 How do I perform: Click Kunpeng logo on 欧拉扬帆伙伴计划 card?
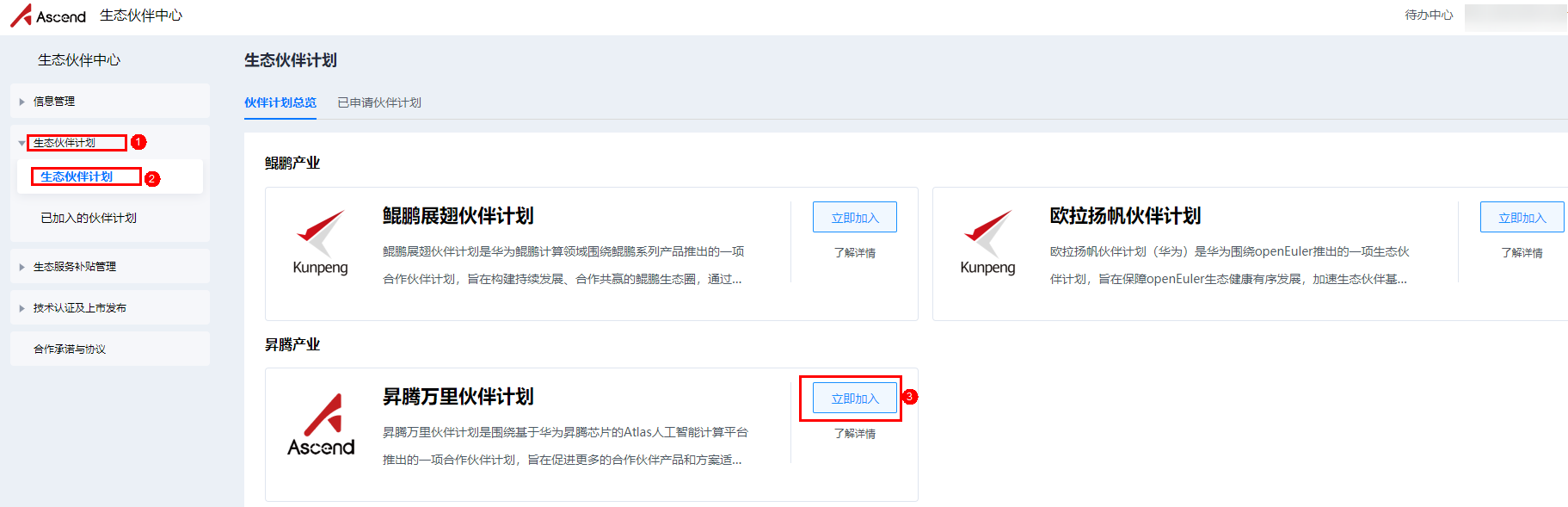coord(987,243)
